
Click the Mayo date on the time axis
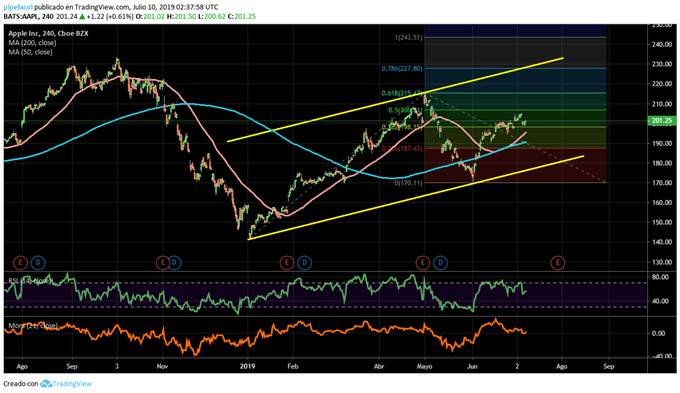point(424,367)
